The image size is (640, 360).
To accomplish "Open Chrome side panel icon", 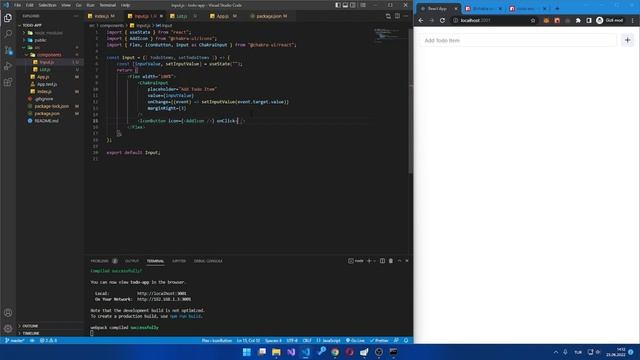I will point(589,20).
